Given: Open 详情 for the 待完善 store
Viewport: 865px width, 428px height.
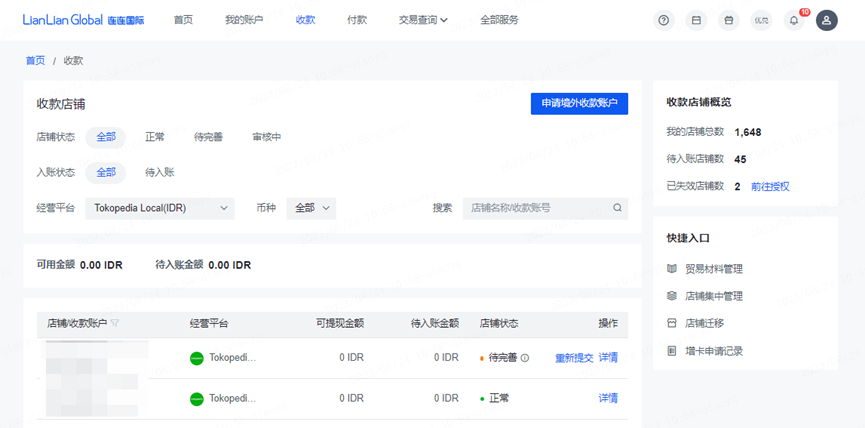Looking at the screenshot, I should (x=608, y=358).
